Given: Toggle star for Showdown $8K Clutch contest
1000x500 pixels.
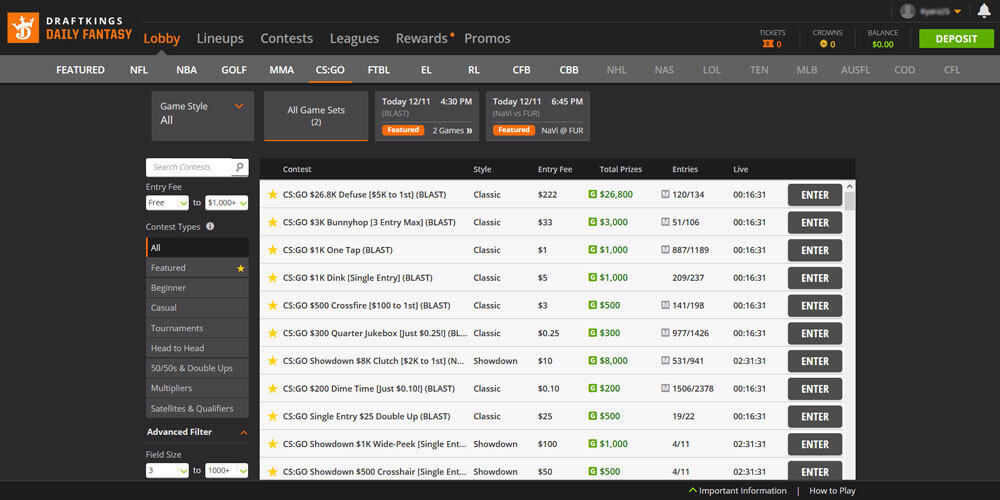Looking at the screenshot, I should [272, 361].
